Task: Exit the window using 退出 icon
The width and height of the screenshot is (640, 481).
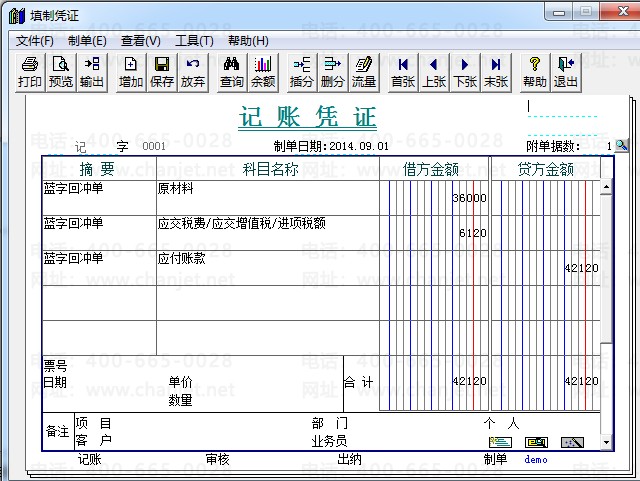Action: point(566,72)
